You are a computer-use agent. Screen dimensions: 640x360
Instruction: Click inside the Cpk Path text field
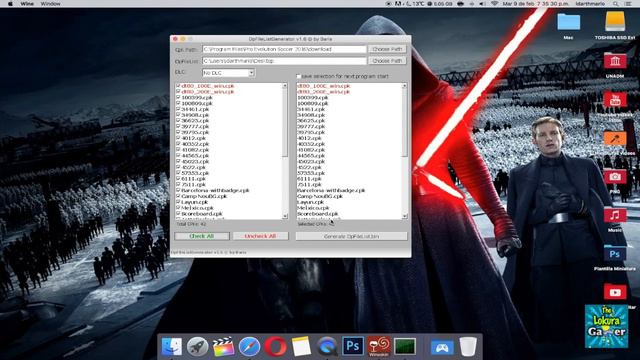pyautogui.click(x=284, y=49)
